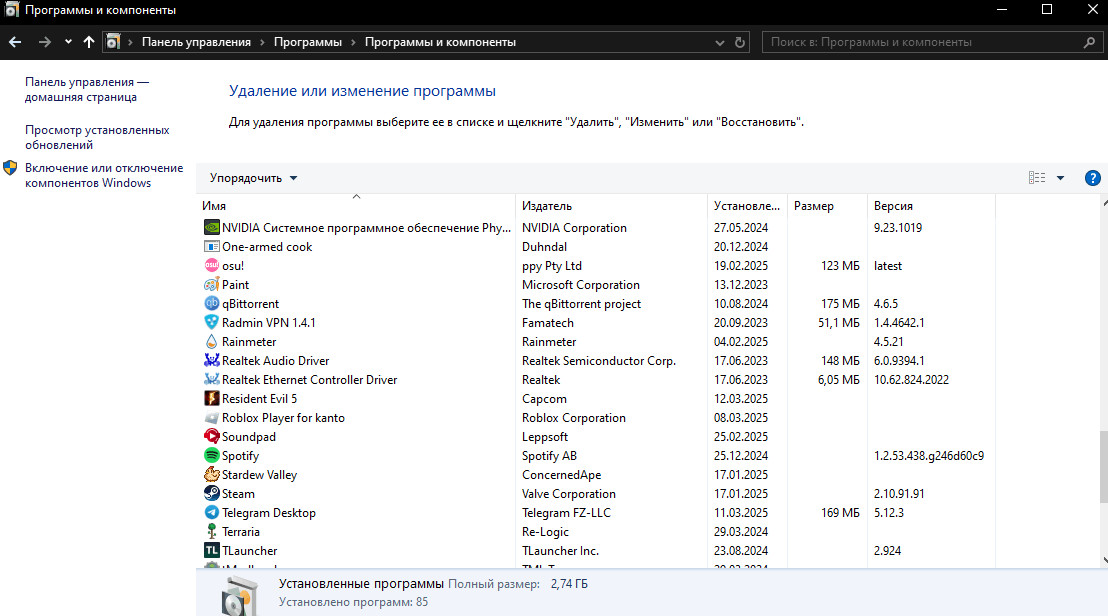This screenshot has width=1108, height=616.
Task: Click the forward navigation arrow
Action: (45, 42)
